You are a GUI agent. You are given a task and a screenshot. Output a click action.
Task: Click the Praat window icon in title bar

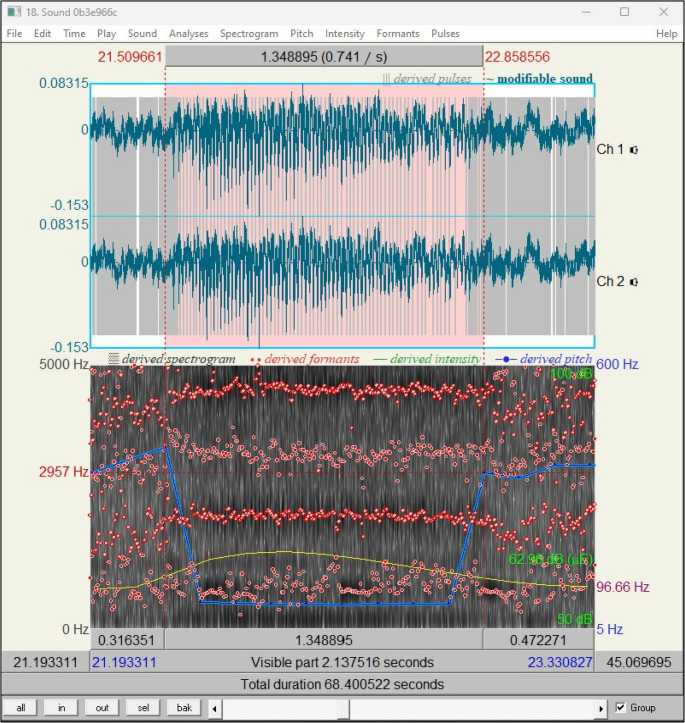pyautogui.click(x=14, y=12)
